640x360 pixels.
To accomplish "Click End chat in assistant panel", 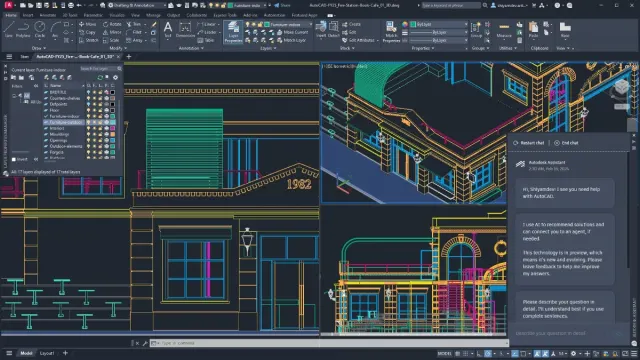I will pos(566,143).
